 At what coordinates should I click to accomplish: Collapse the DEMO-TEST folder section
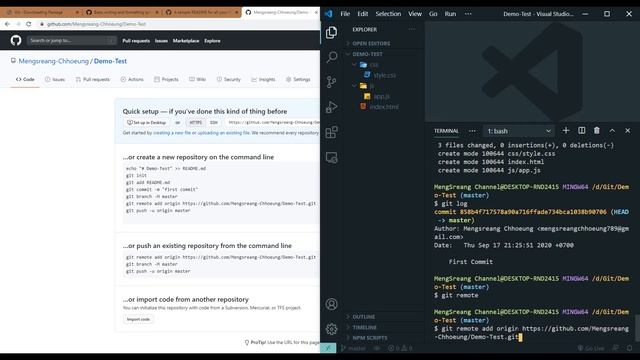point(367,54)
